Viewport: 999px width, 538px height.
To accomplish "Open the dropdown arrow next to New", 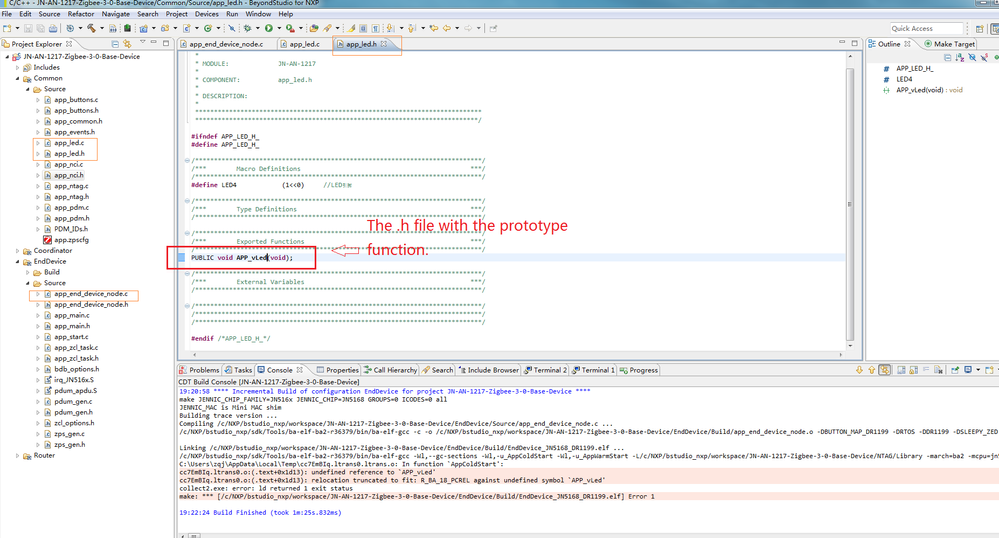I will [x=17, y=28].
